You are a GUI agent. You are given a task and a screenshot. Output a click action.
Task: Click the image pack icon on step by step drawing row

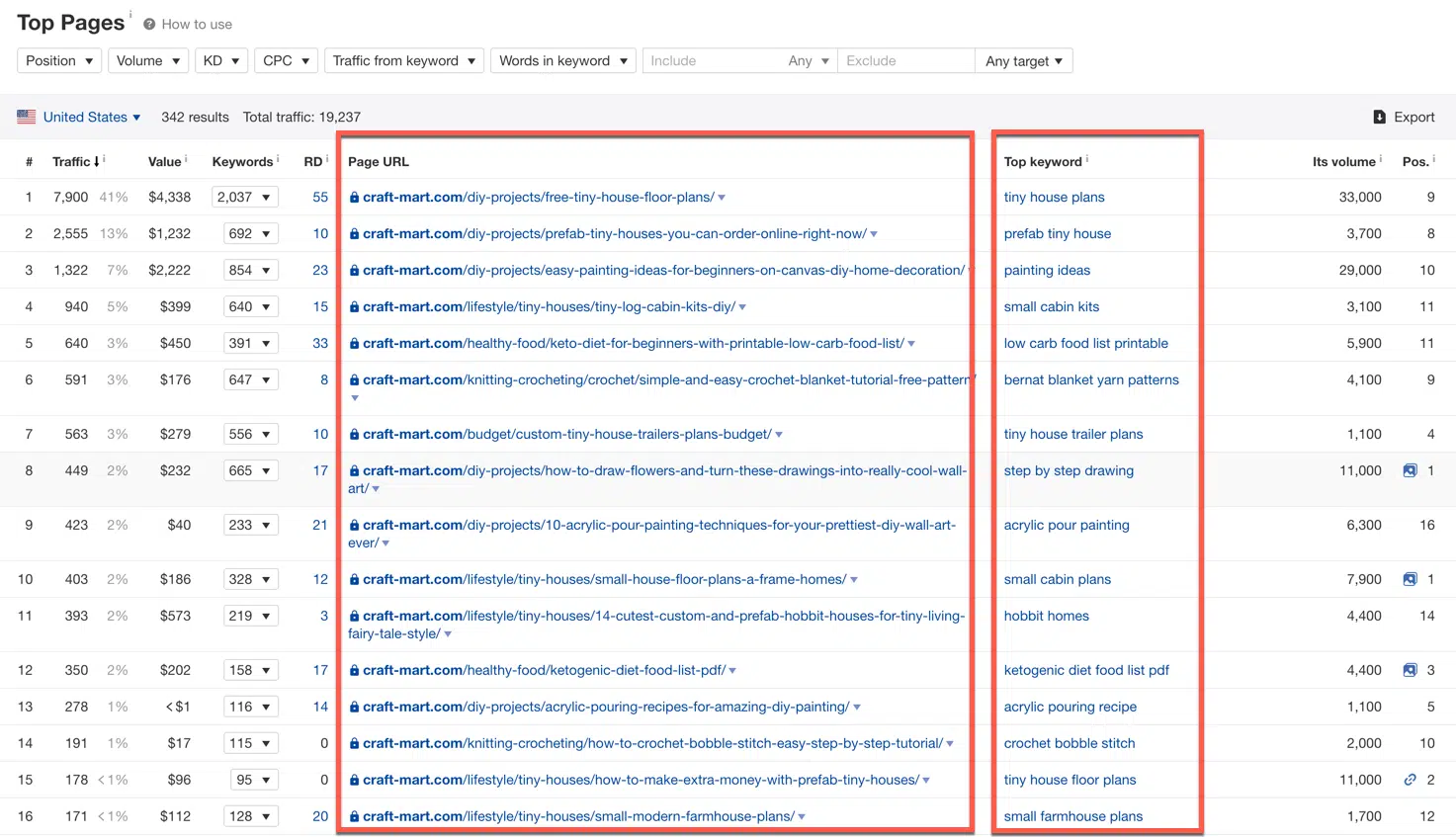[1410, 470]
